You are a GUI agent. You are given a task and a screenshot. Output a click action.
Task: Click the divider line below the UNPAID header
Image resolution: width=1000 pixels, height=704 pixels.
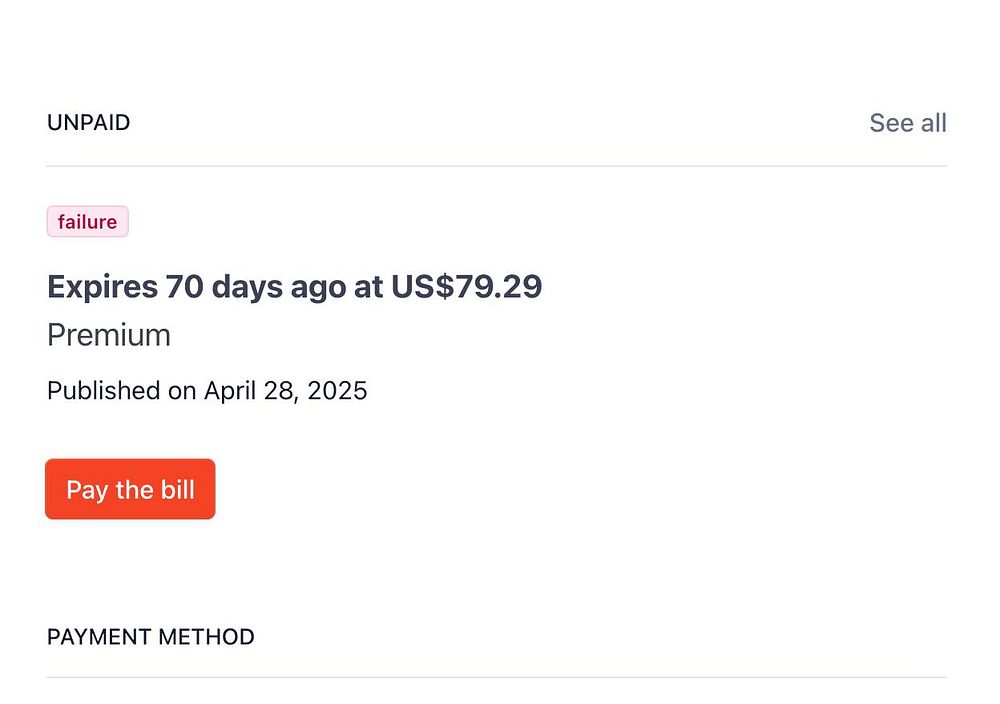click(496, 166)
